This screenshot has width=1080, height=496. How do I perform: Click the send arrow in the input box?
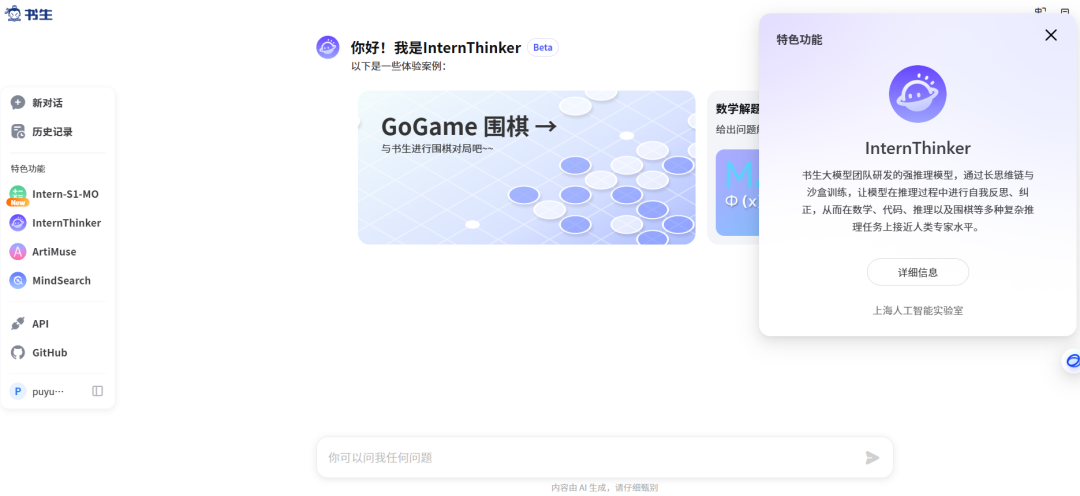pyautogui.click(x=872, y=457)
